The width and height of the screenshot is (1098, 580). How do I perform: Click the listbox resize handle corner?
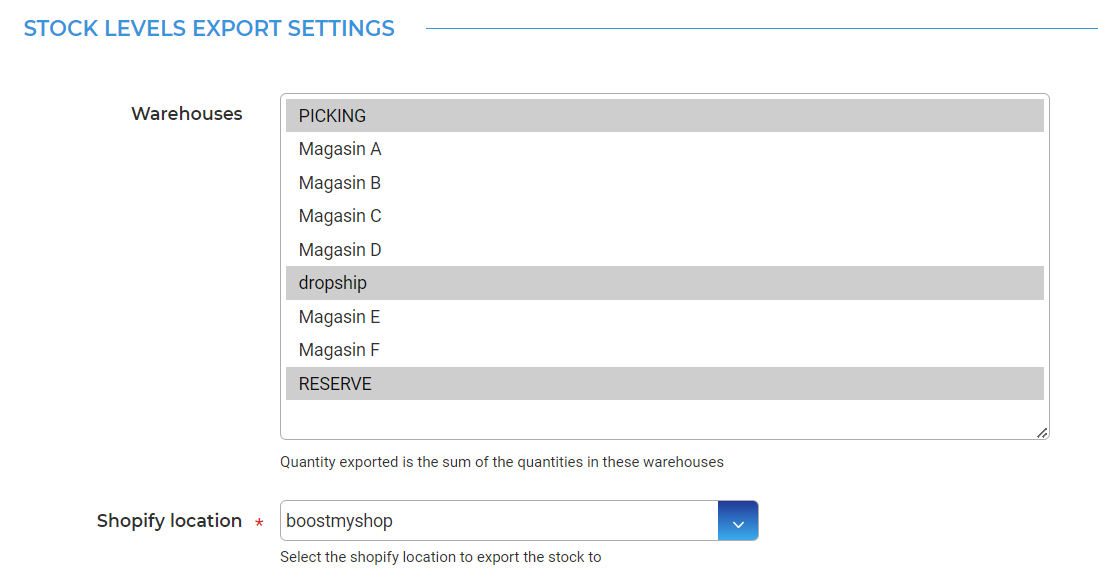(1042, 433)
